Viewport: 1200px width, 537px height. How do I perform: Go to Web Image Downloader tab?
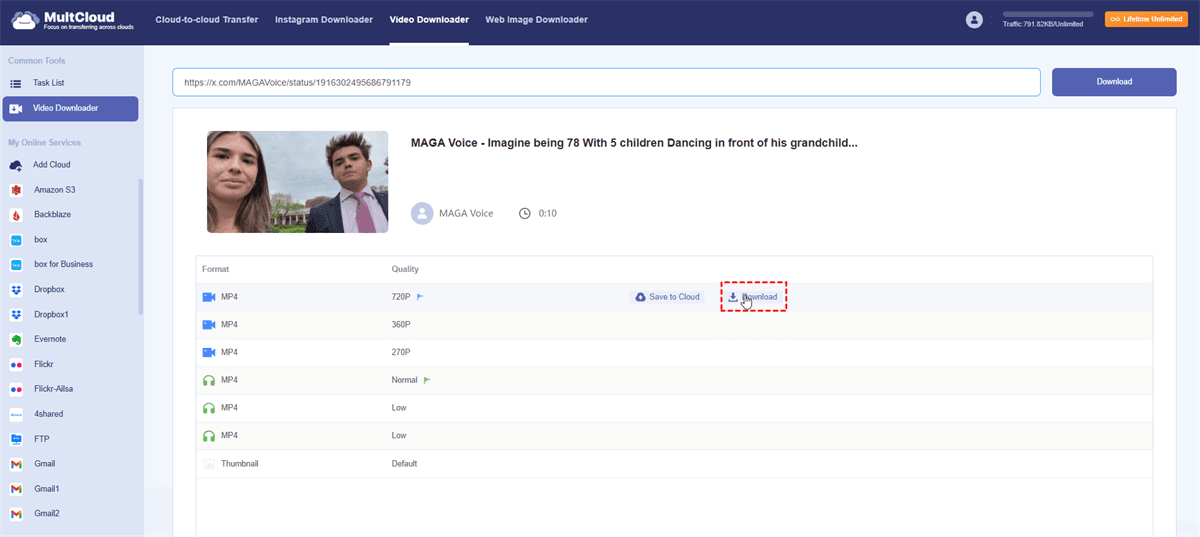(536, 20)
